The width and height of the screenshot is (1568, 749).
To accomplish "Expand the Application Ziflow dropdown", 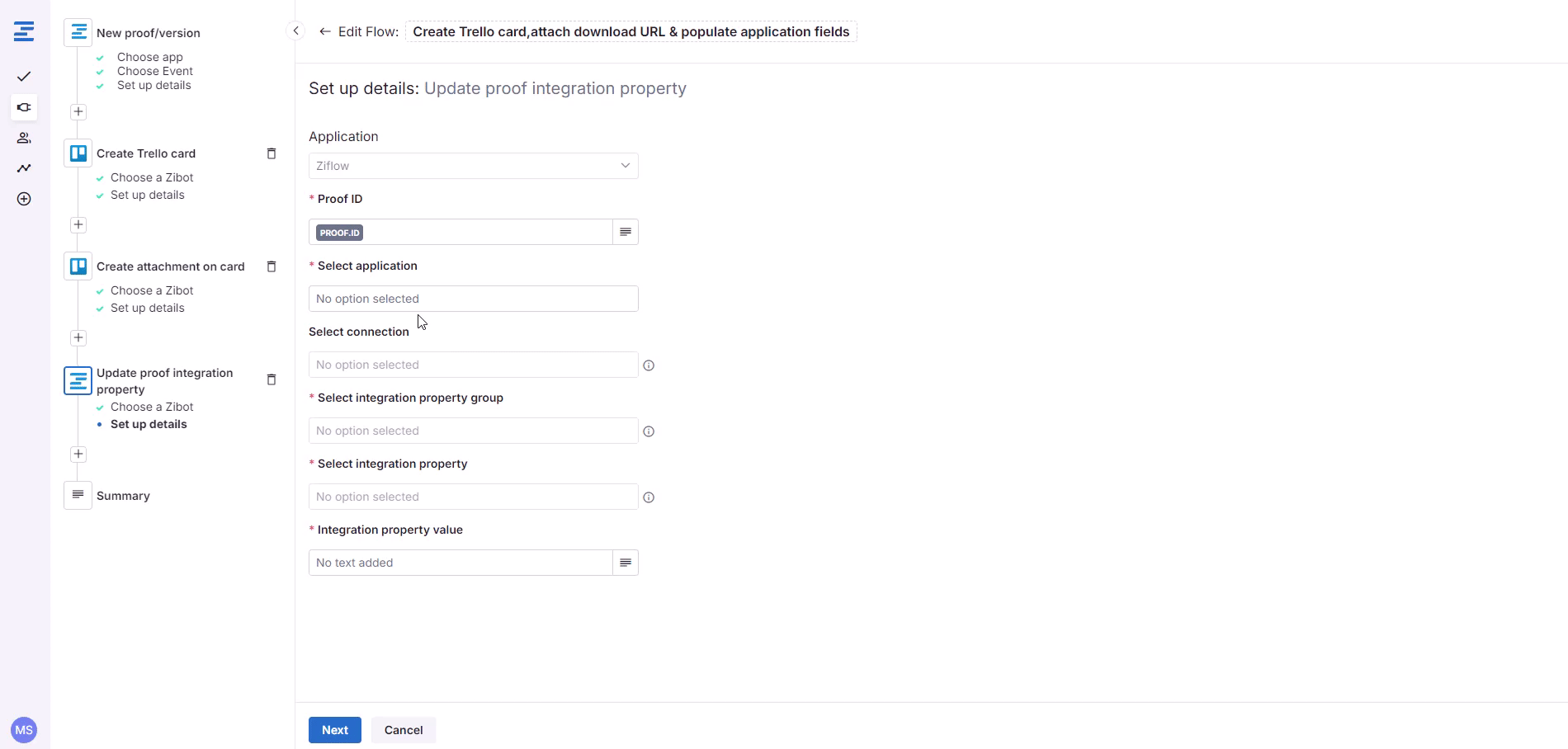I will tap(473, 166).
